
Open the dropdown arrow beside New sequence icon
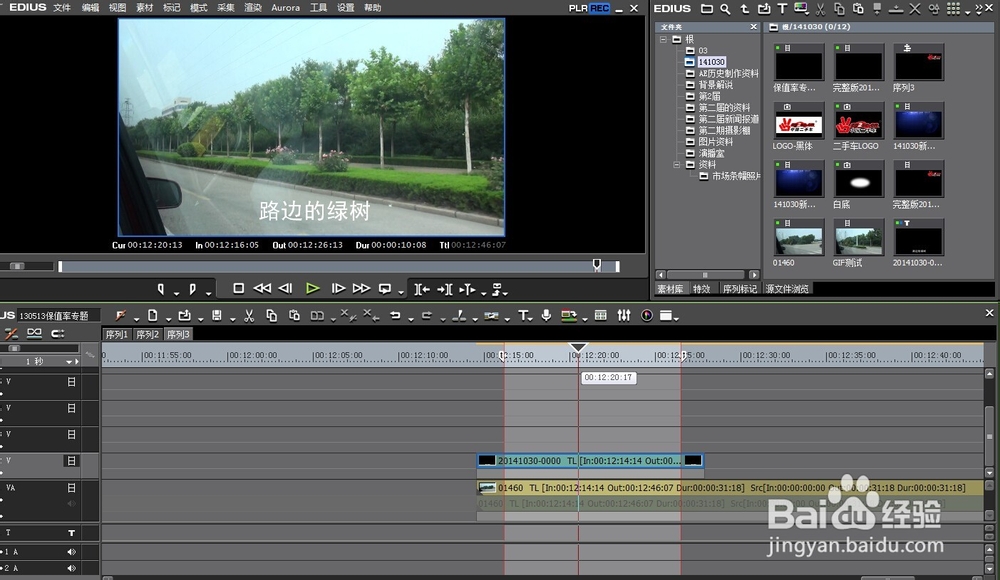[168, 318]
